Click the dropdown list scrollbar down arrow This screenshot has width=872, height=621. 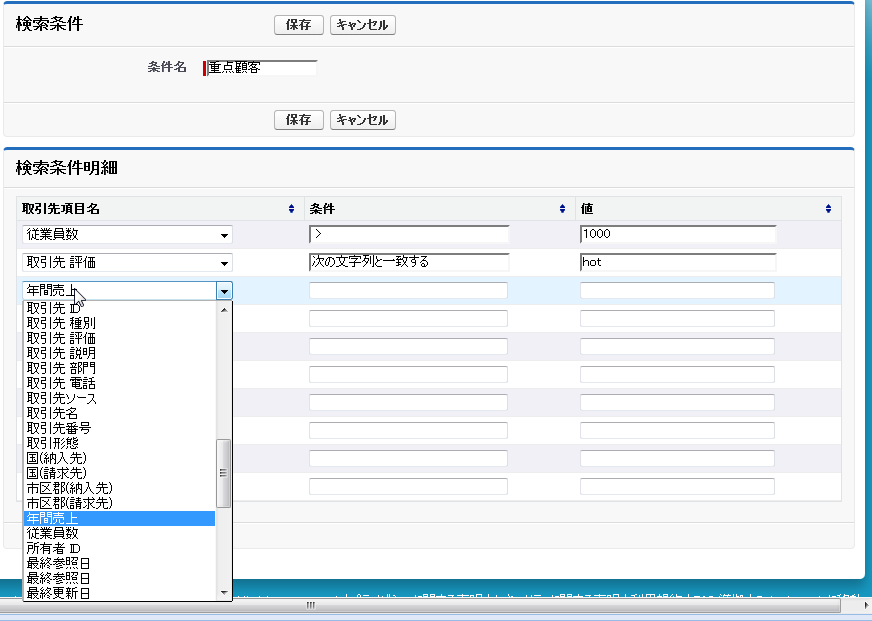pos(224,593)
